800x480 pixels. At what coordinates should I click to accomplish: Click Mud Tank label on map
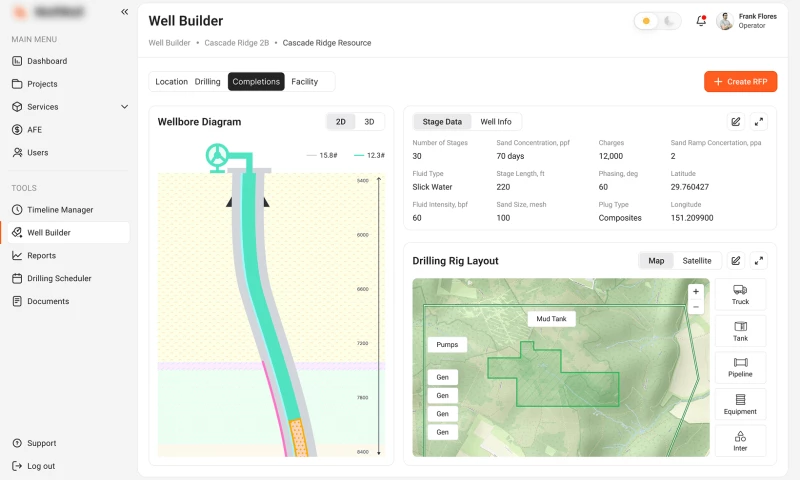coord(552,319)
